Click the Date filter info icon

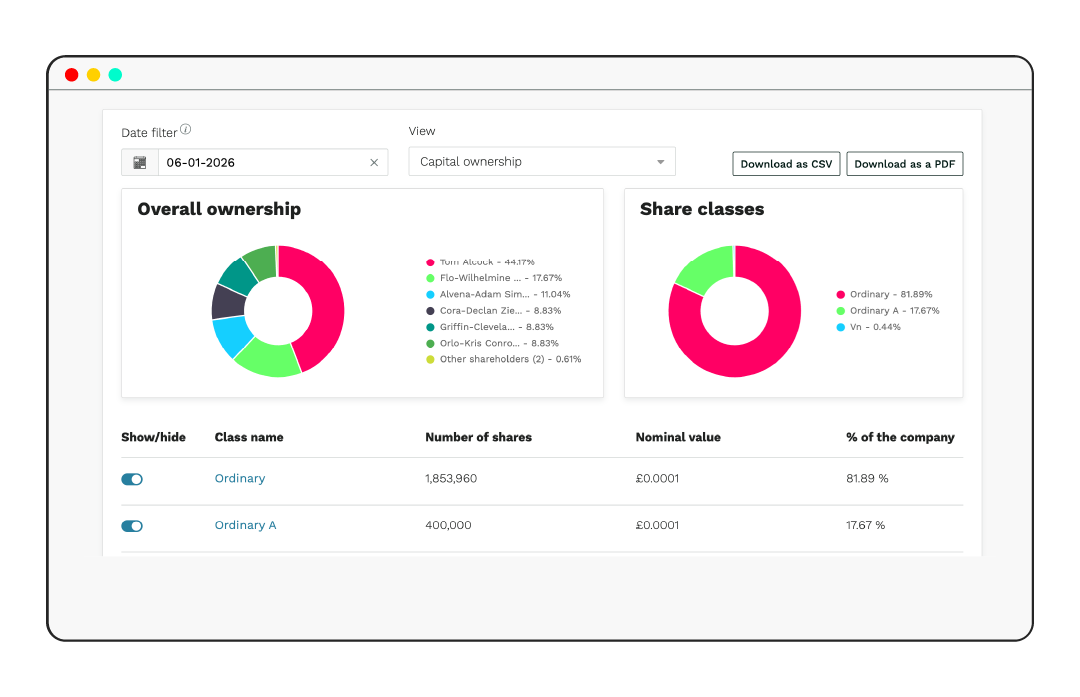tap(186, 130)
